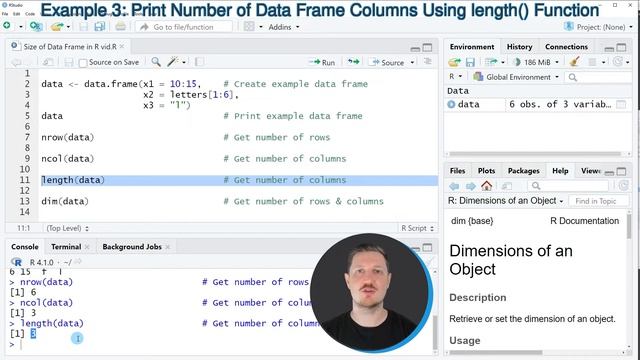Image resolution: width=640 pixels, height=360 pixels.
Task: Click the Environment pane horizontal scrollbar
Action: (x=535, y=154)
